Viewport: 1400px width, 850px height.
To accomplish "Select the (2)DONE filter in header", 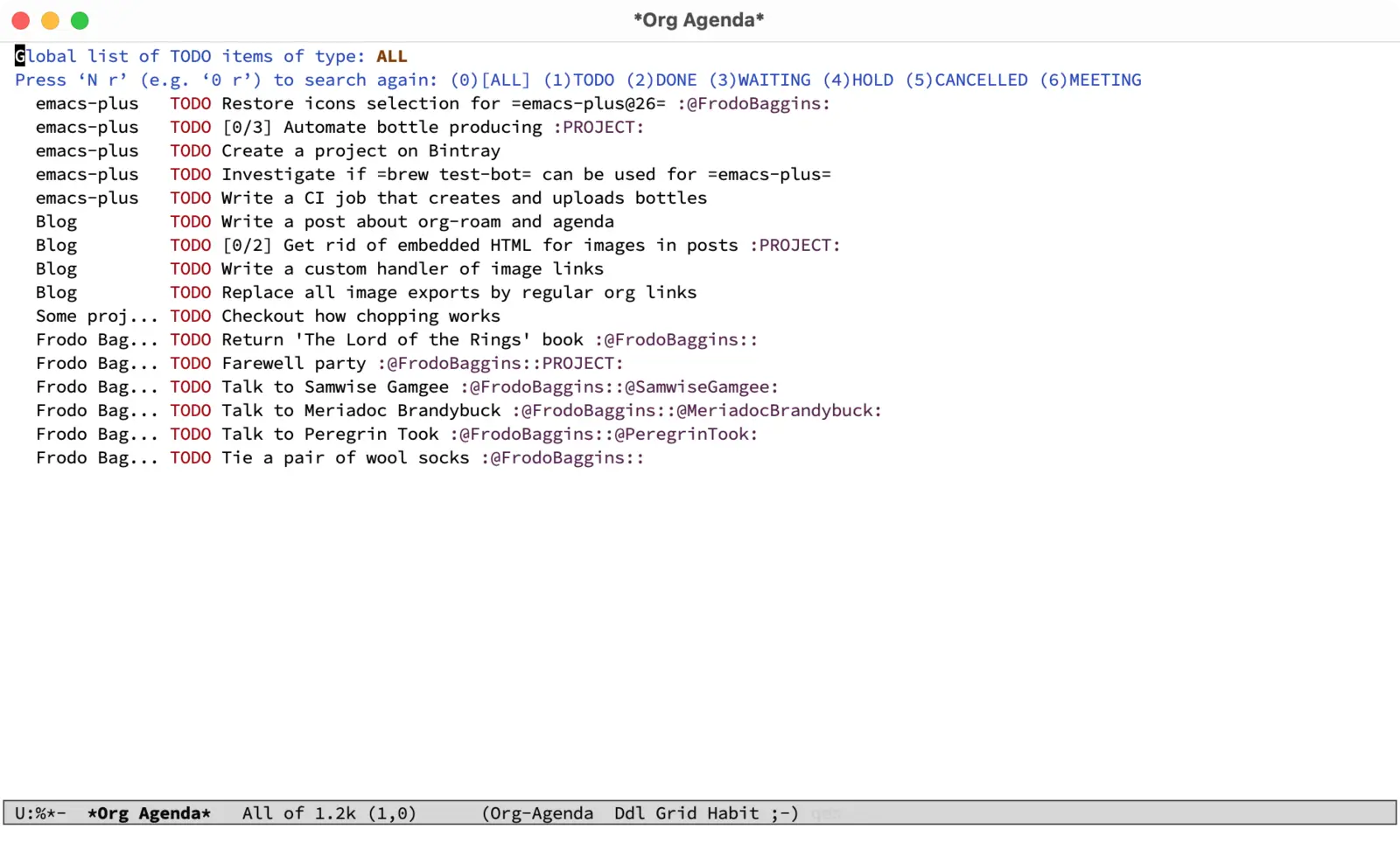I will [661, 80].
